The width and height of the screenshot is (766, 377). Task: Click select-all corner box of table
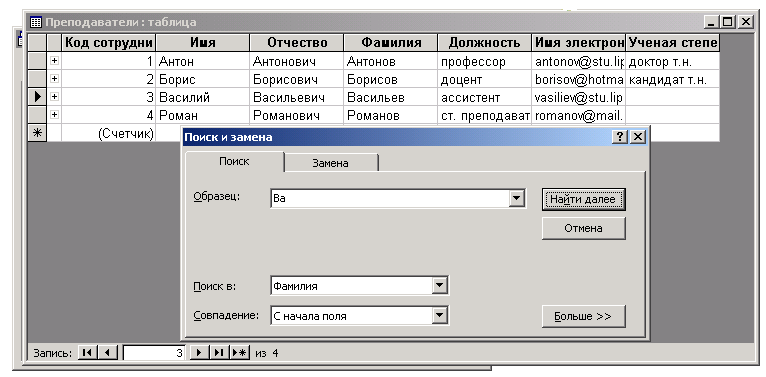37,42
